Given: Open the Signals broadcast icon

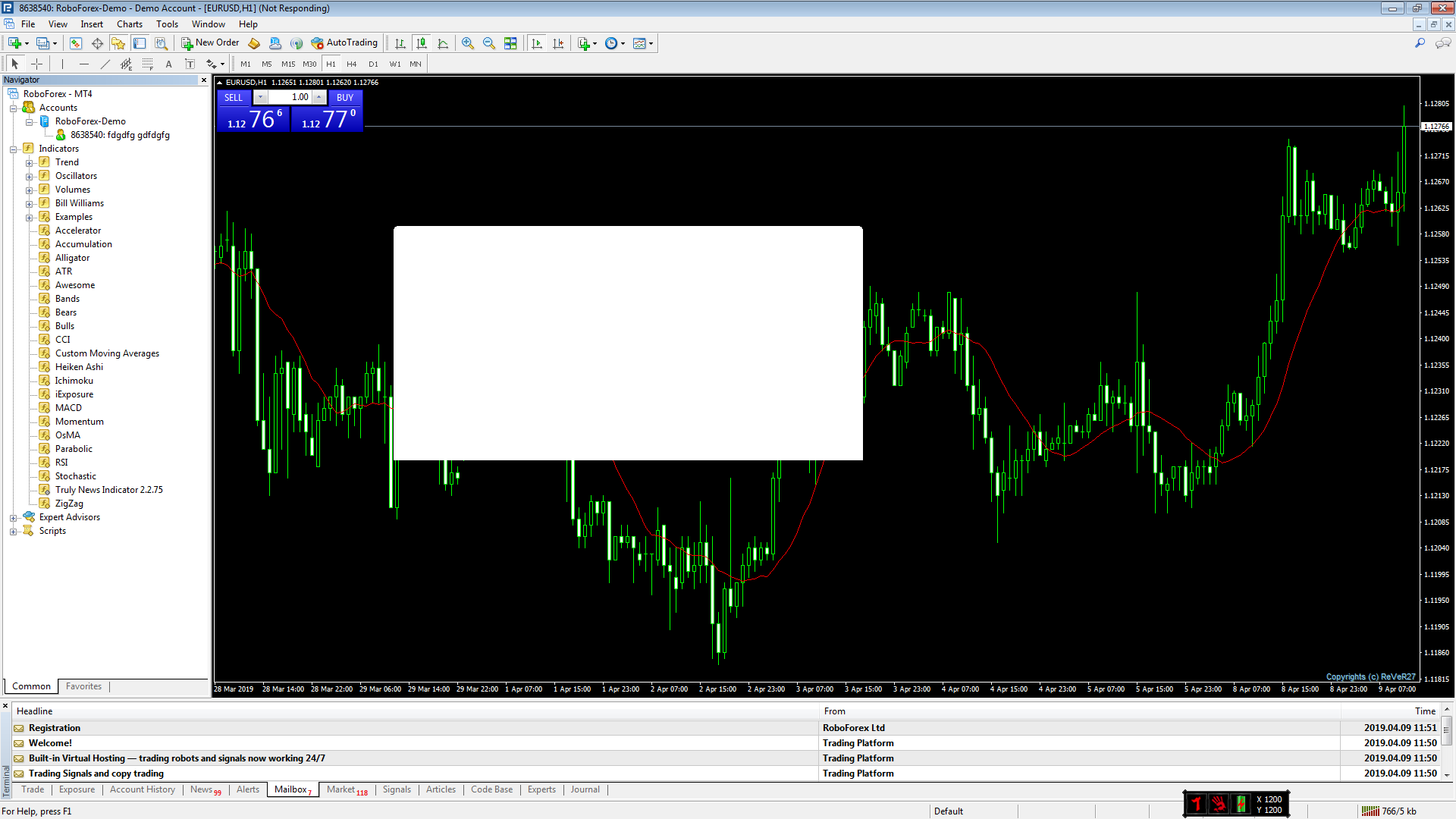Looking at the screenshot, I should click(x=297, y=43).
